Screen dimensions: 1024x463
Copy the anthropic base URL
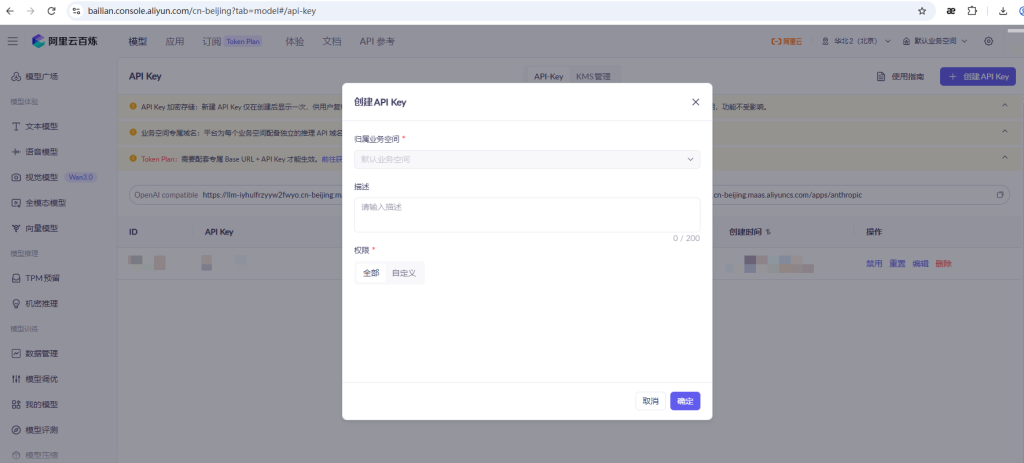click(x=1000, y=195)
